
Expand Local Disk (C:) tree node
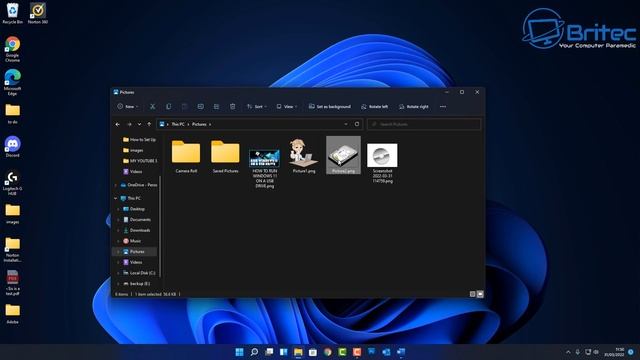tap(118, 273)
